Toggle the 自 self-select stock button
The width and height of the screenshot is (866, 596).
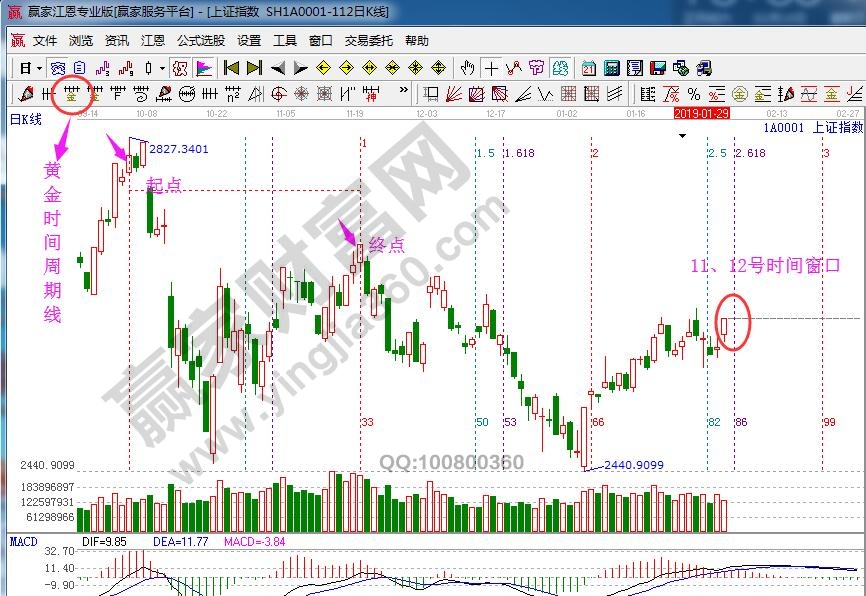pyautogui.click(x=78, y=68)
